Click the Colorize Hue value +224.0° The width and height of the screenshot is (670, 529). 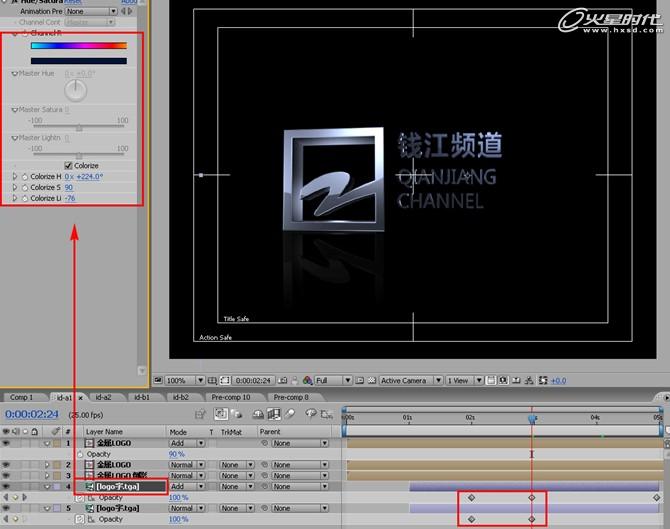pos(90,176)
